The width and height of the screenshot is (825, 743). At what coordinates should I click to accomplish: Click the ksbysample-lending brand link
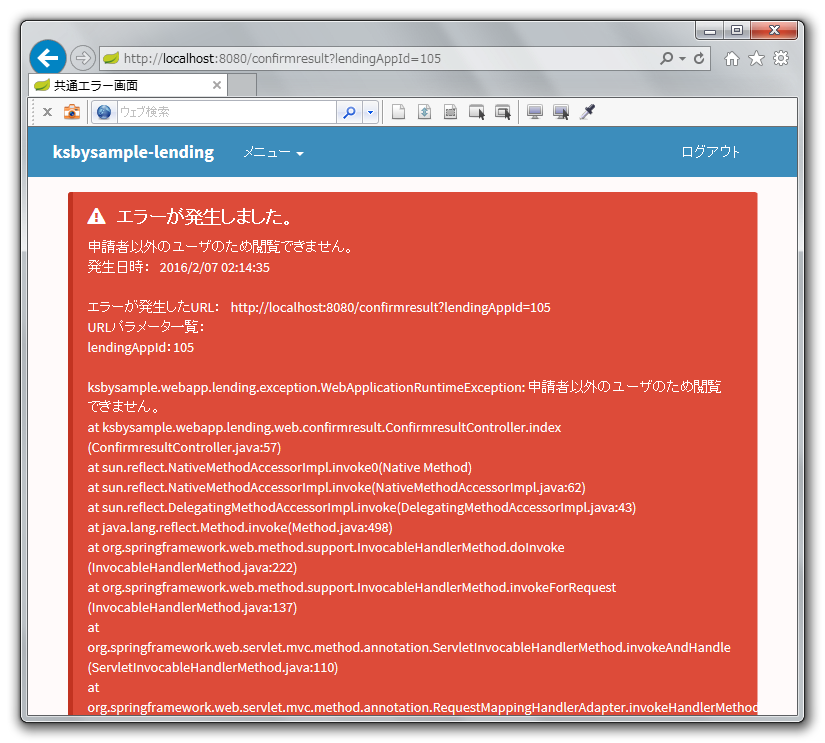click(x=133, y=152)
